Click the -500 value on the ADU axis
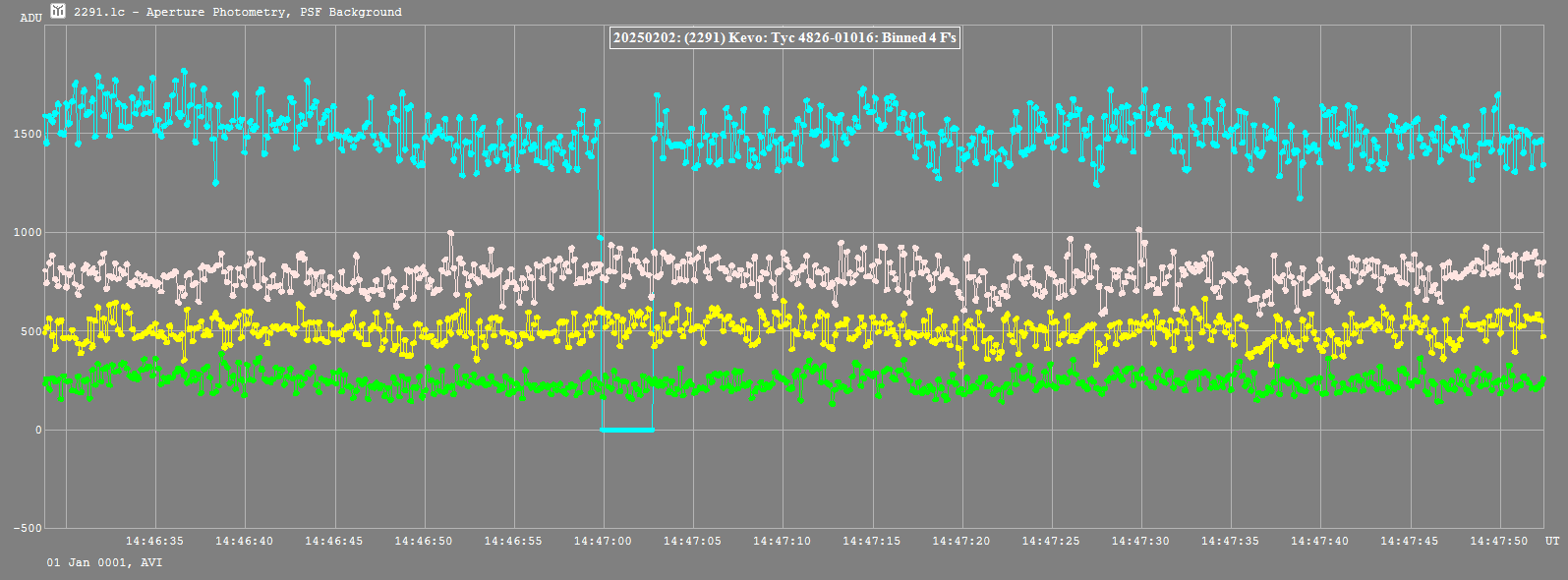This screenshot has width=1568, height=580. point(27,529)
